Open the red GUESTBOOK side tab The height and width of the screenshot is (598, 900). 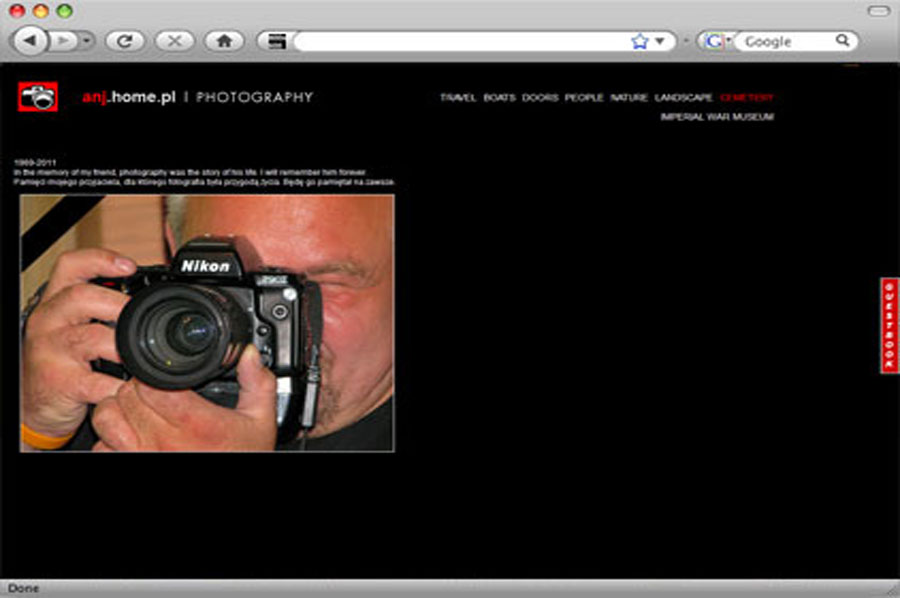coord(889,326)
